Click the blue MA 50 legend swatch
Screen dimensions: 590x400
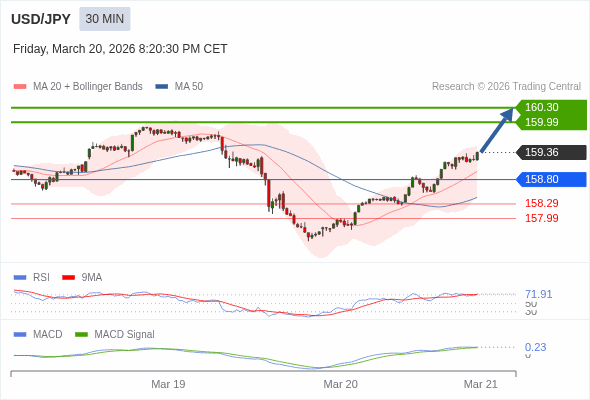point(161,87)
